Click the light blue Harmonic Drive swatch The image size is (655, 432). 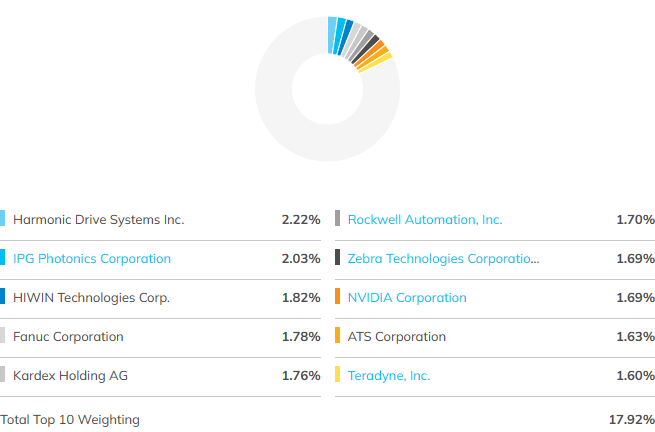pos(3,218)
